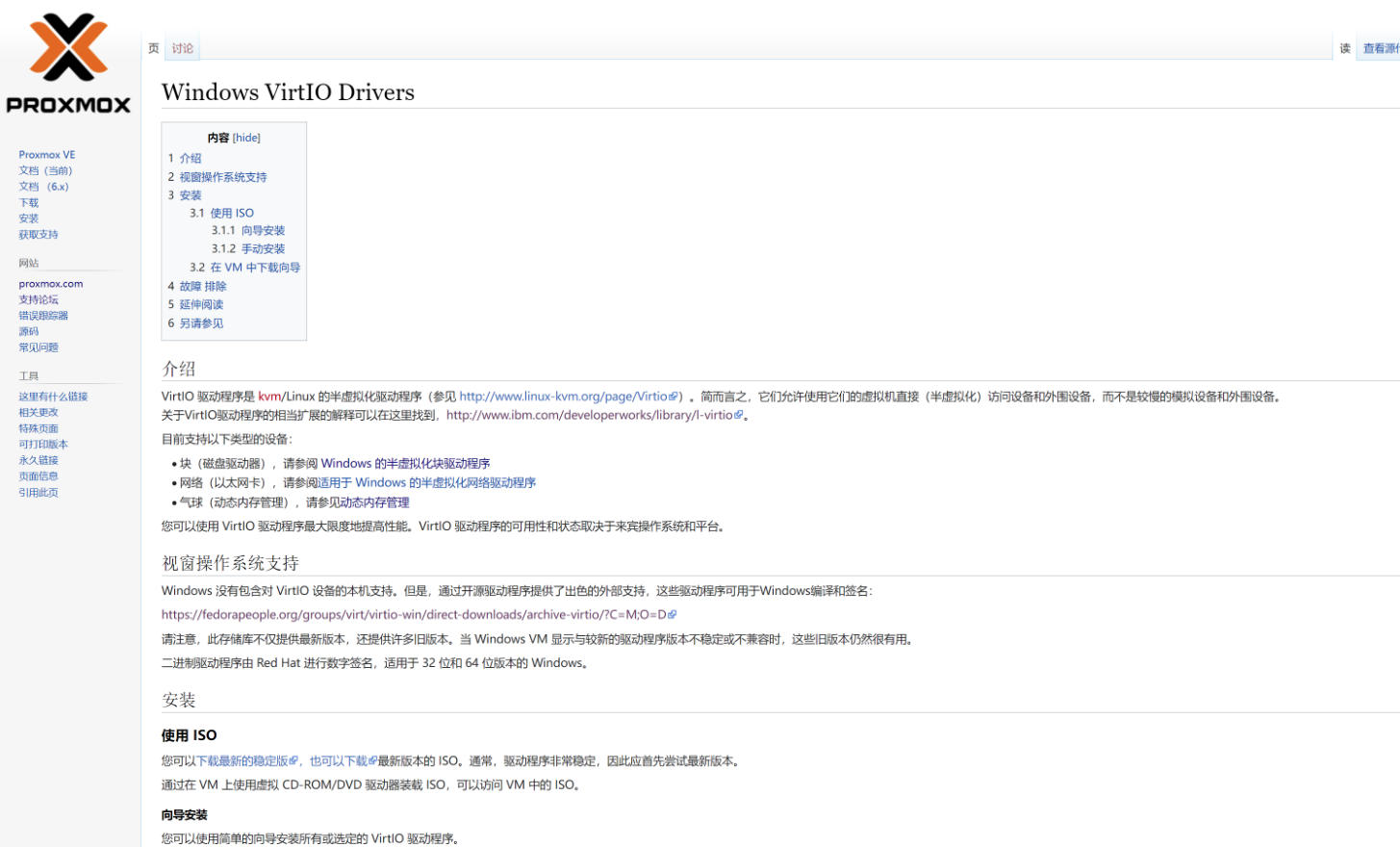Viewport: 1400px width, 847px height.
Task: Click the red kvm link
Action: [269, 397]
